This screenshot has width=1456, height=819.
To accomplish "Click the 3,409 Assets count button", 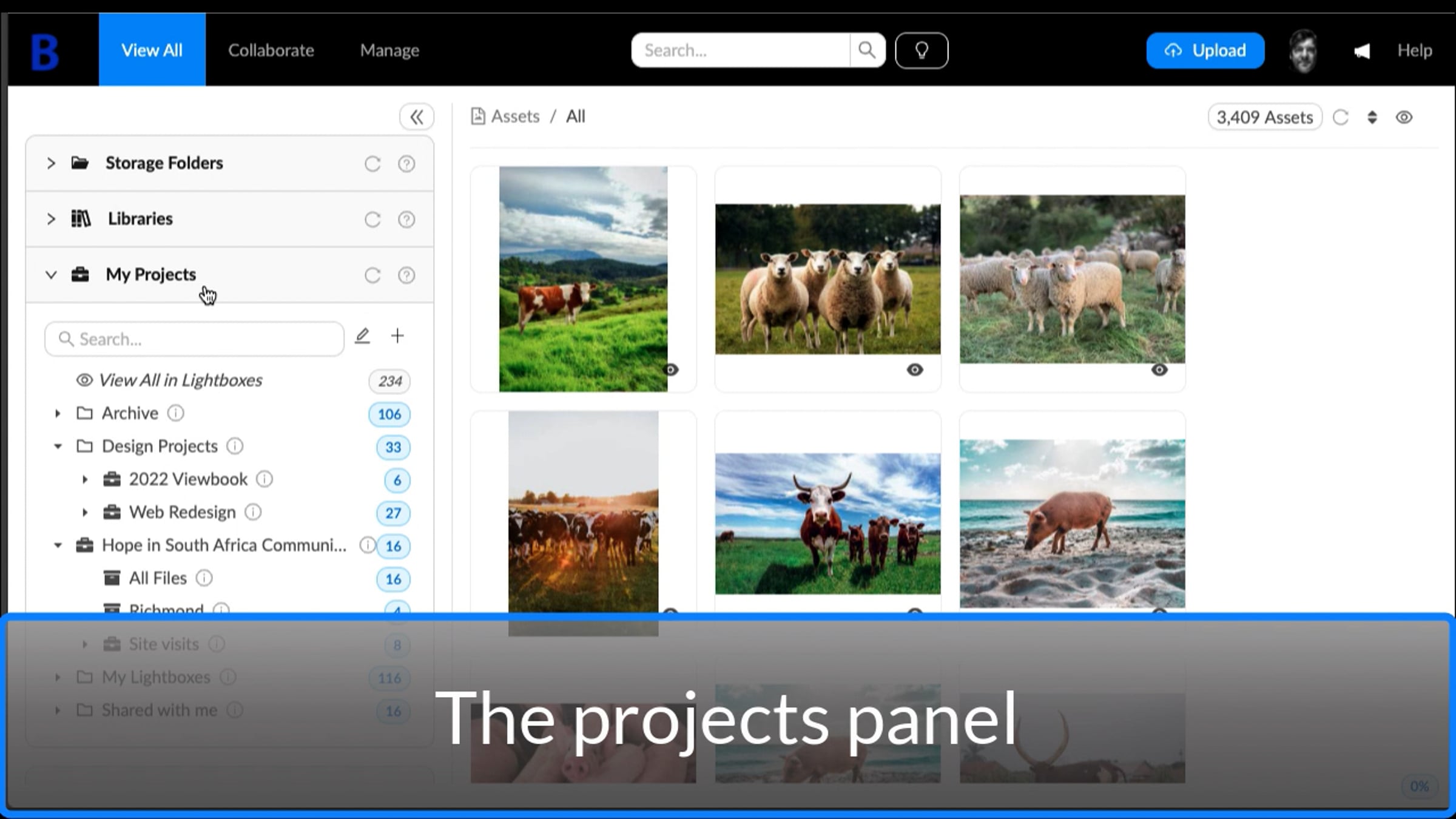I will [1265, 117].
